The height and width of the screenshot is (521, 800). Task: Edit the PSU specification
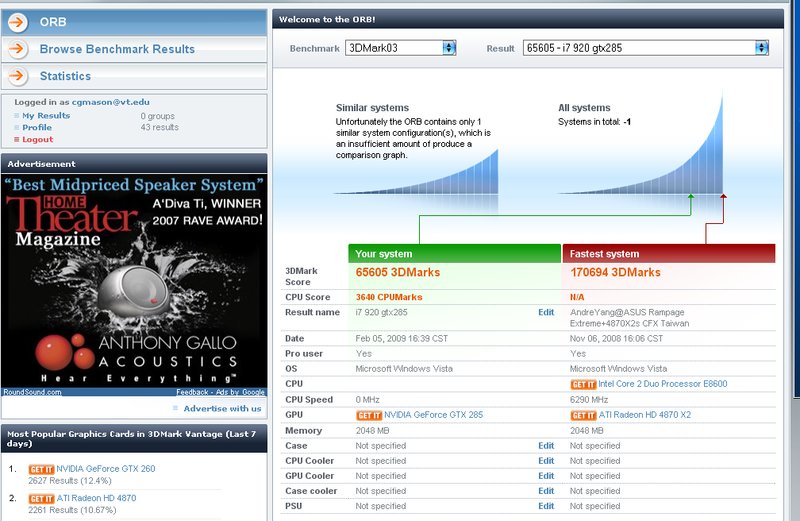tap(546, 506)
